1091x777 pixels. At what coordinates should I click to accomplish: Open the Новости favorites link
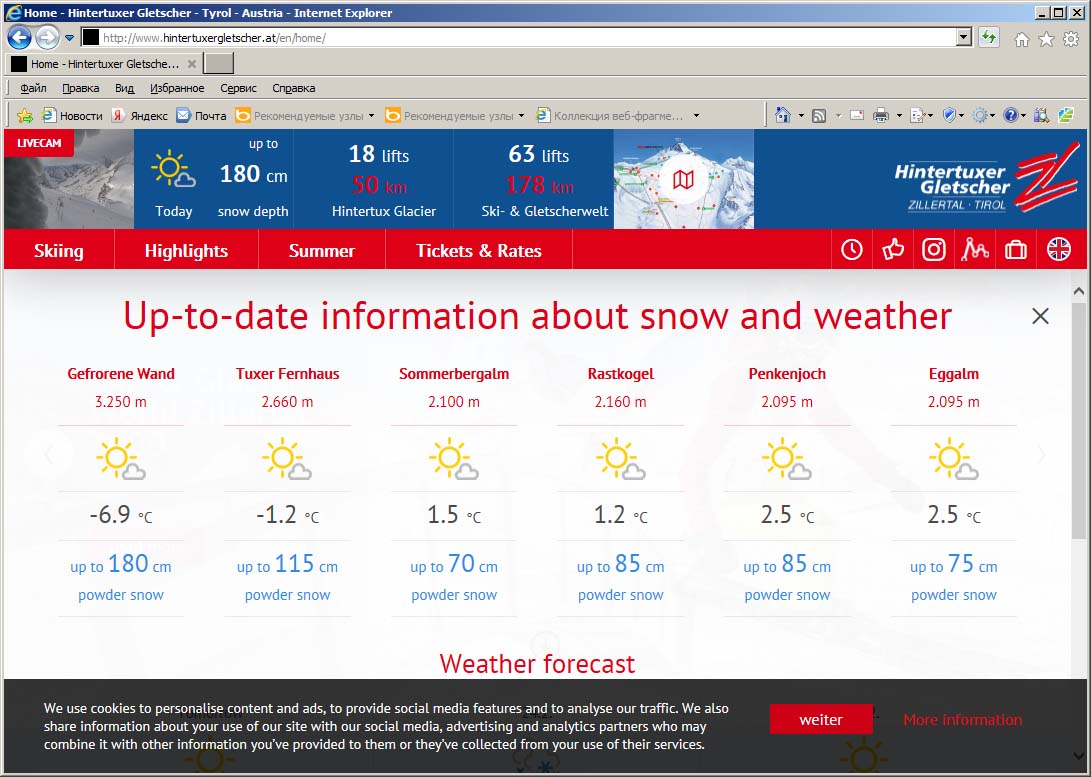click(72, 115)
